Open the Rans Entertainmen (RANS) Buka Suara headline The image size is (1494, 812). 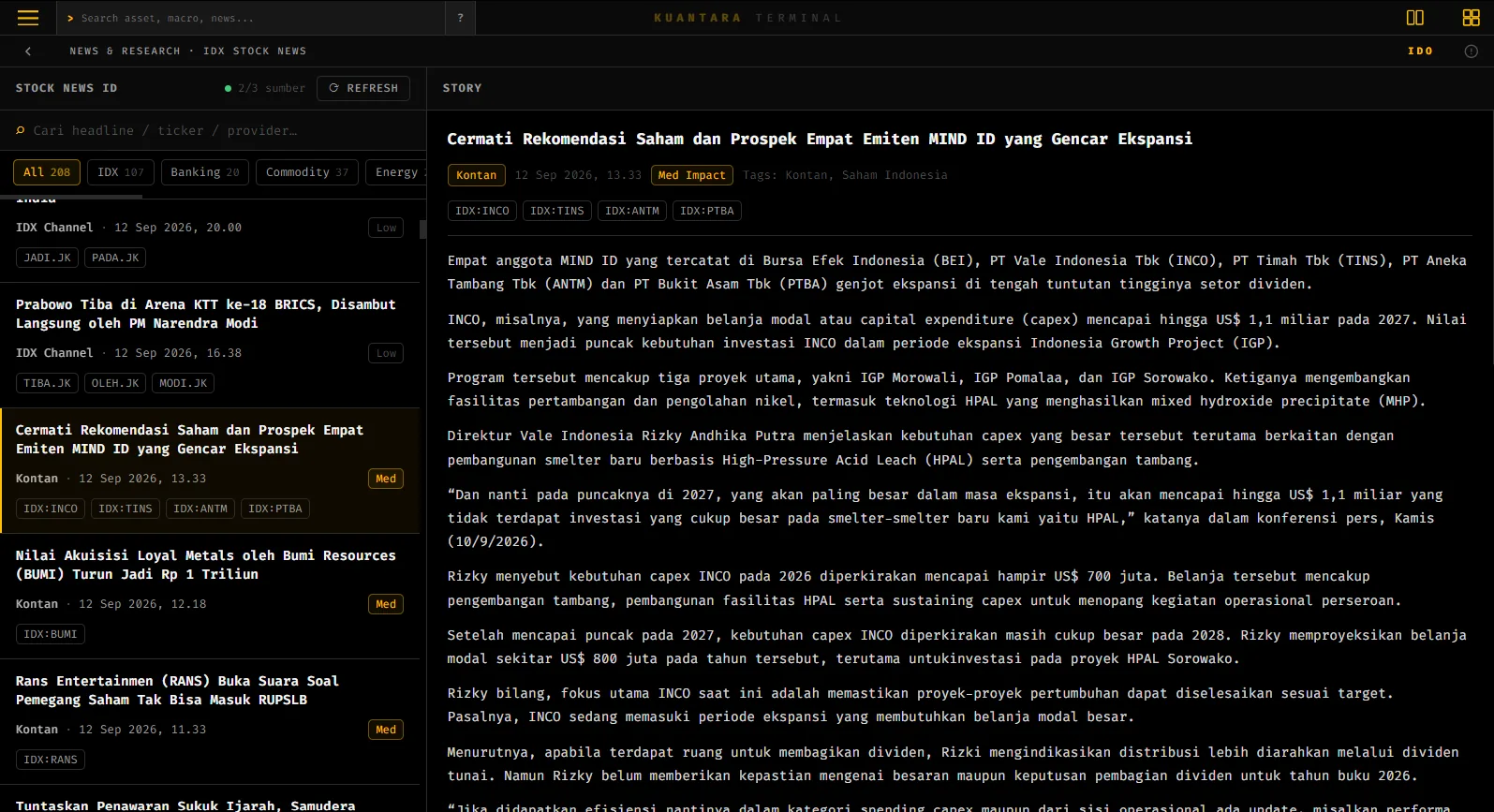point(177,690)
